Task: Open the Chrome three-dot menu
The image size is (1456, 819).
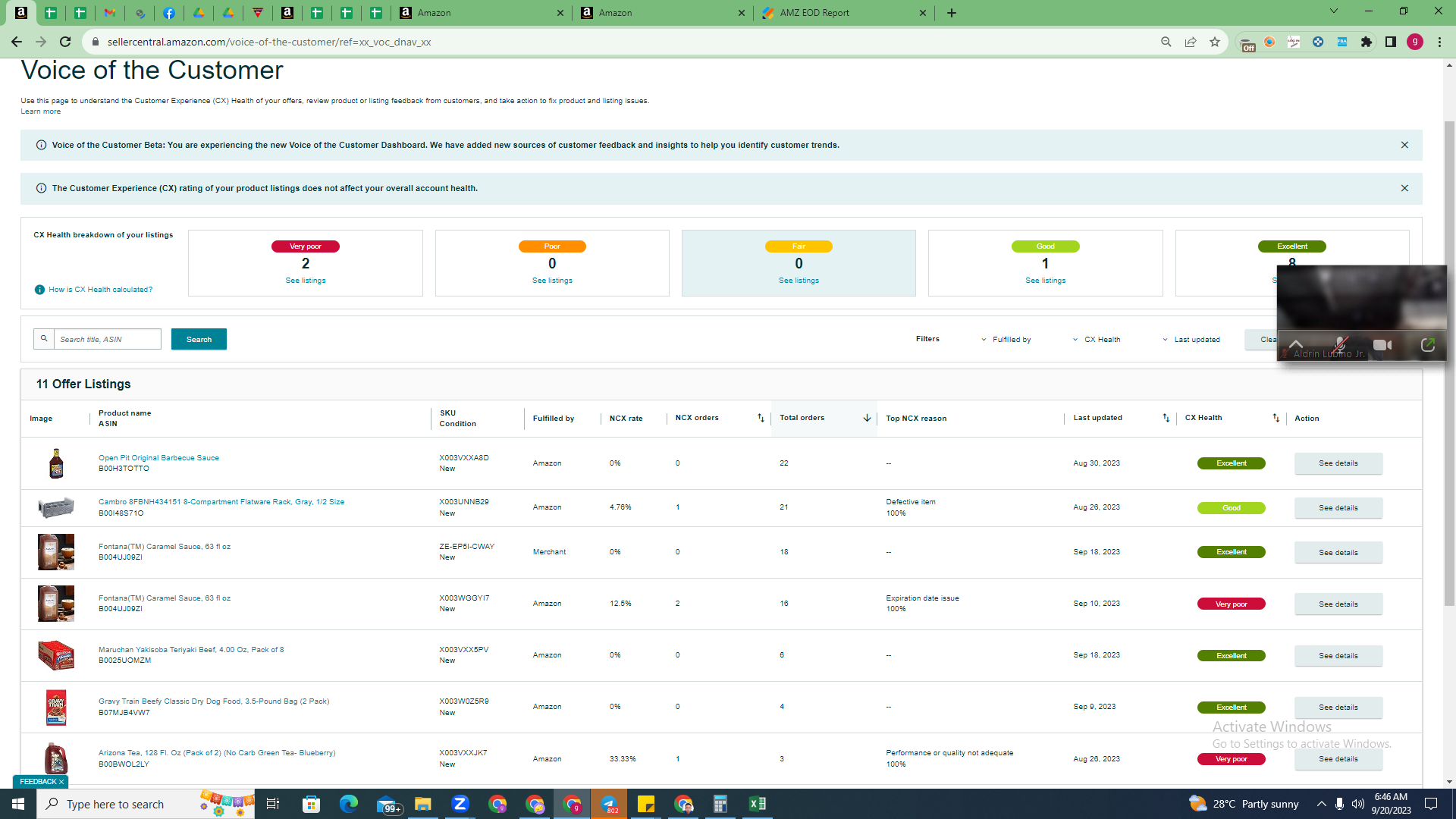Action: [1439, 42]
